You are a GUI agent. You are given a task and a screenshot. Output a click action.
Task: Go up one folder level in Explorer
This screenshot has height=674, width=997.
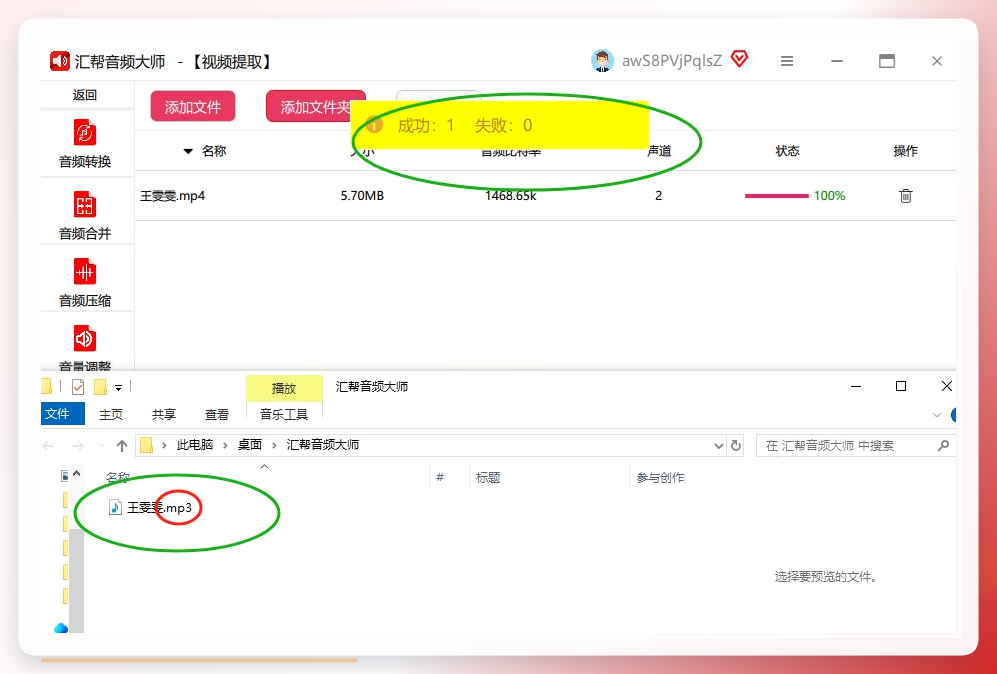122,446
